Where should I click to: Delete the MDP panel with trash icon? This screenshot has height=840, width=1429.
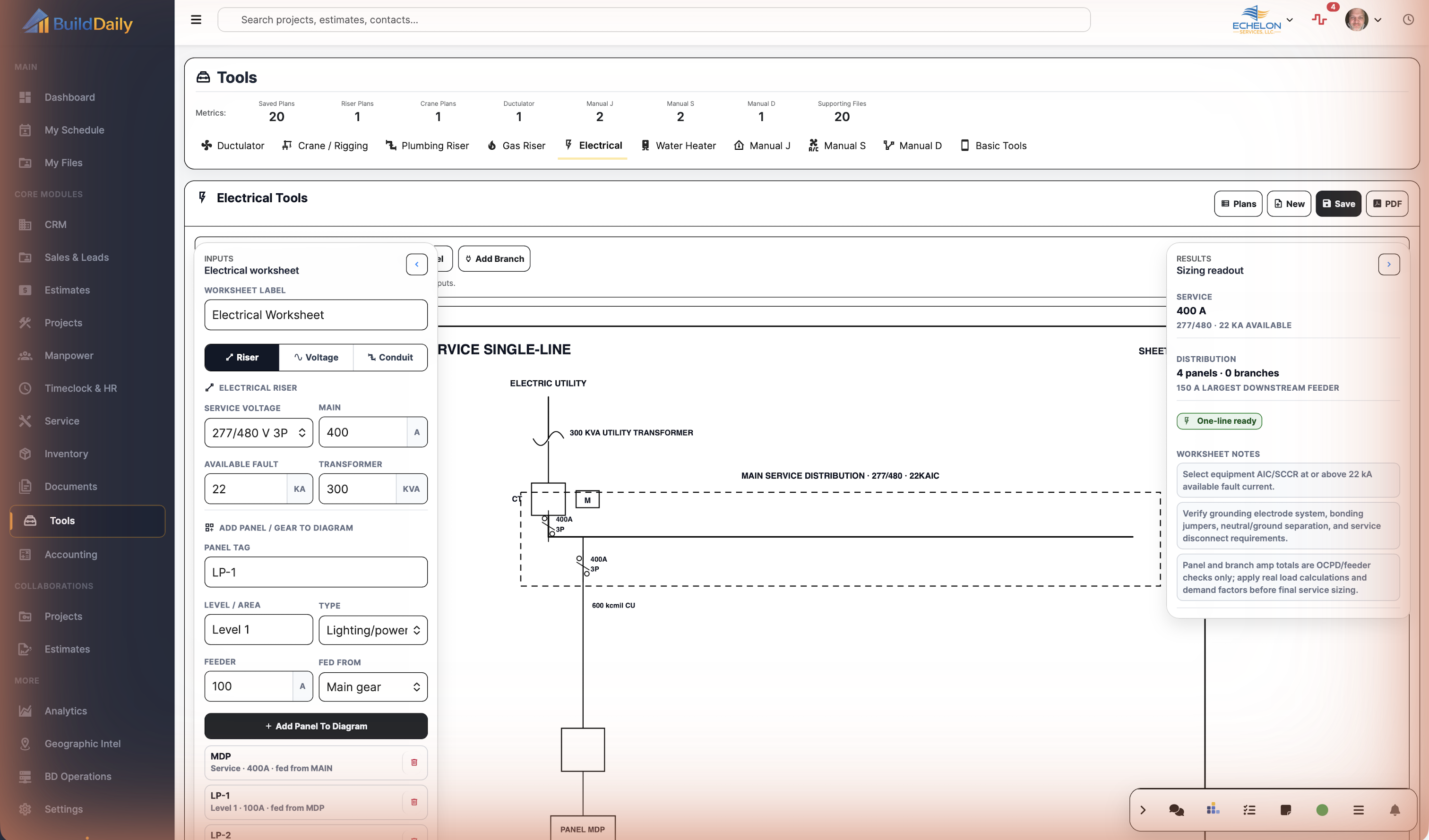[414, 763]
